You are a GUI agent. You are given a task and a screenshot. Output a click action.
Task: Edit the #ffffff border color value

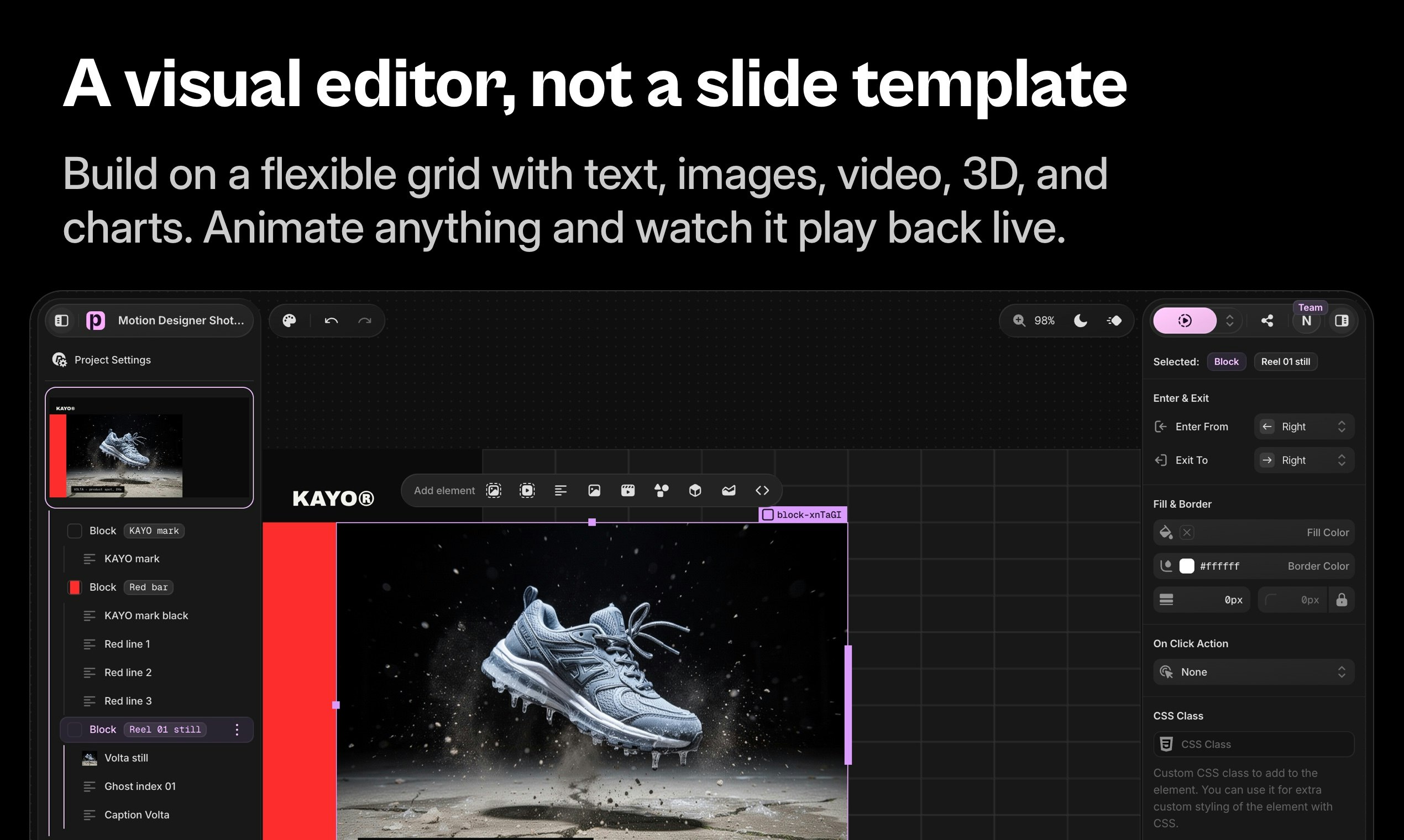coord(1219,566)
